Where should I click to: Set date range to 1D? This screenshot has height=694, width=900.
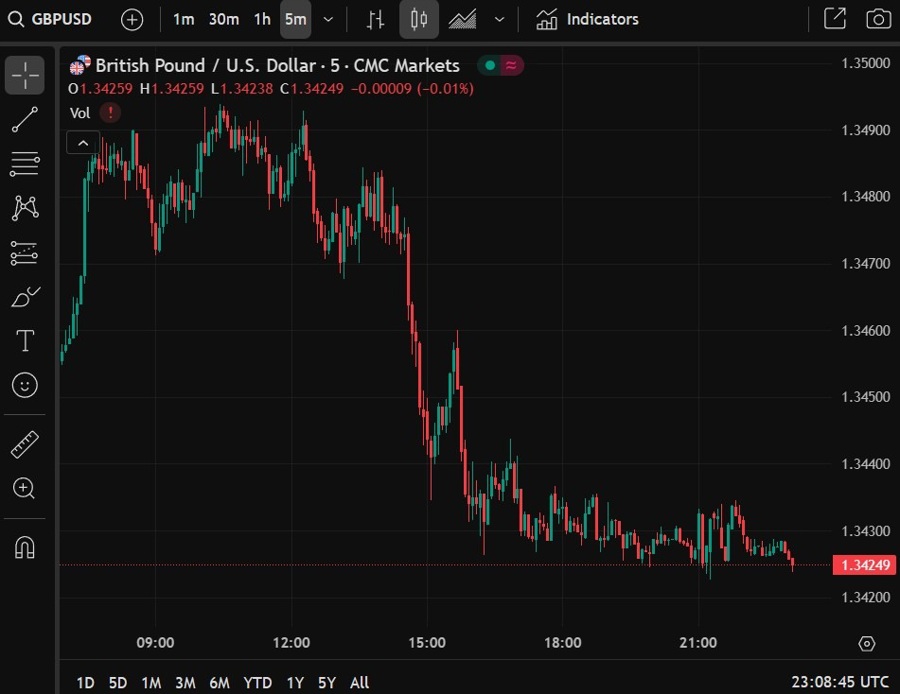pos(86,683)
